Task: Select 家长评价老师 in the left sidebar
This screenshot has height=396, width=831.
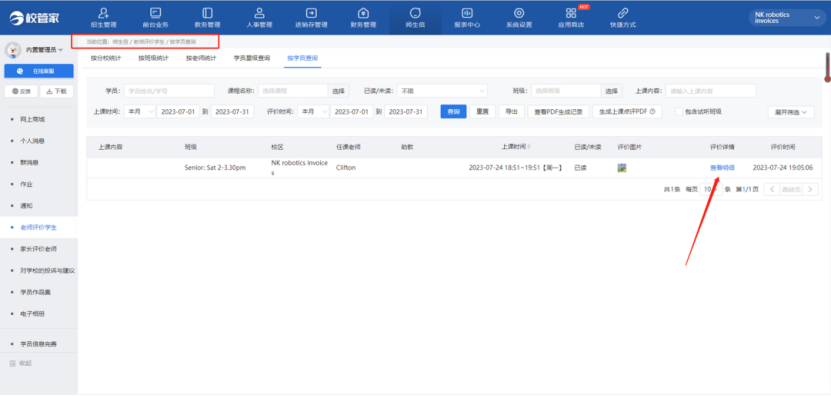Action: tap(38, 249)
